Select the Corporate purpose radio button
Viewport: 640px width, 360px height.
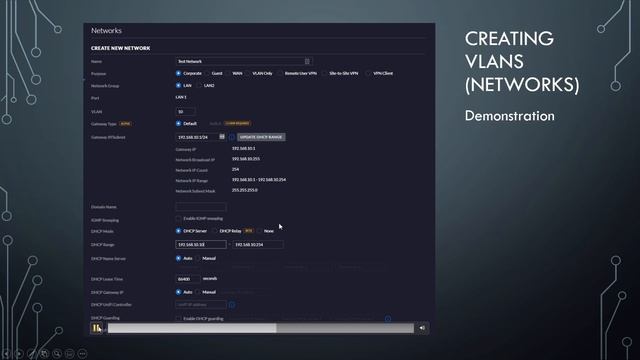click(x=178, y=73)
